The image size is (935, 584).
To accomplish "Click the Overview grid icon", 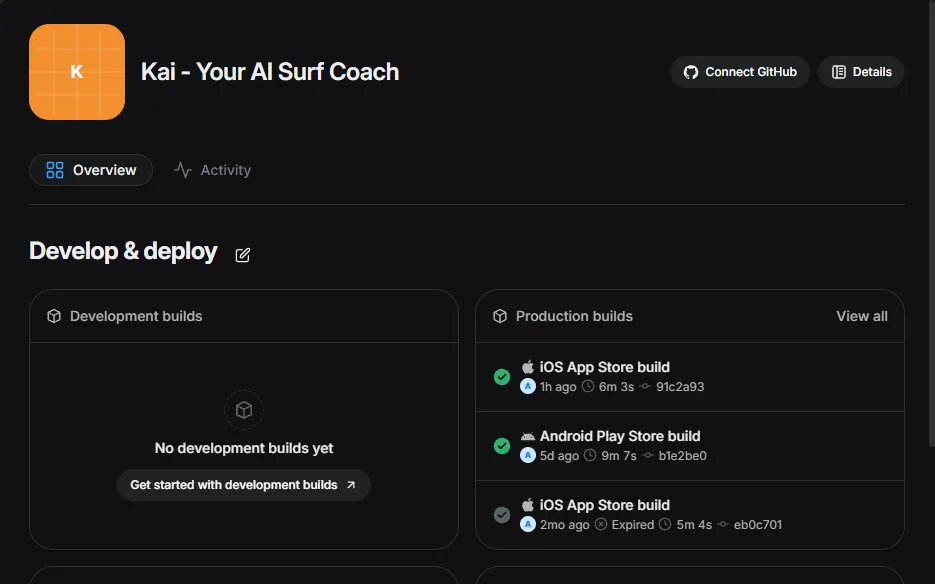I will [55, 170].
